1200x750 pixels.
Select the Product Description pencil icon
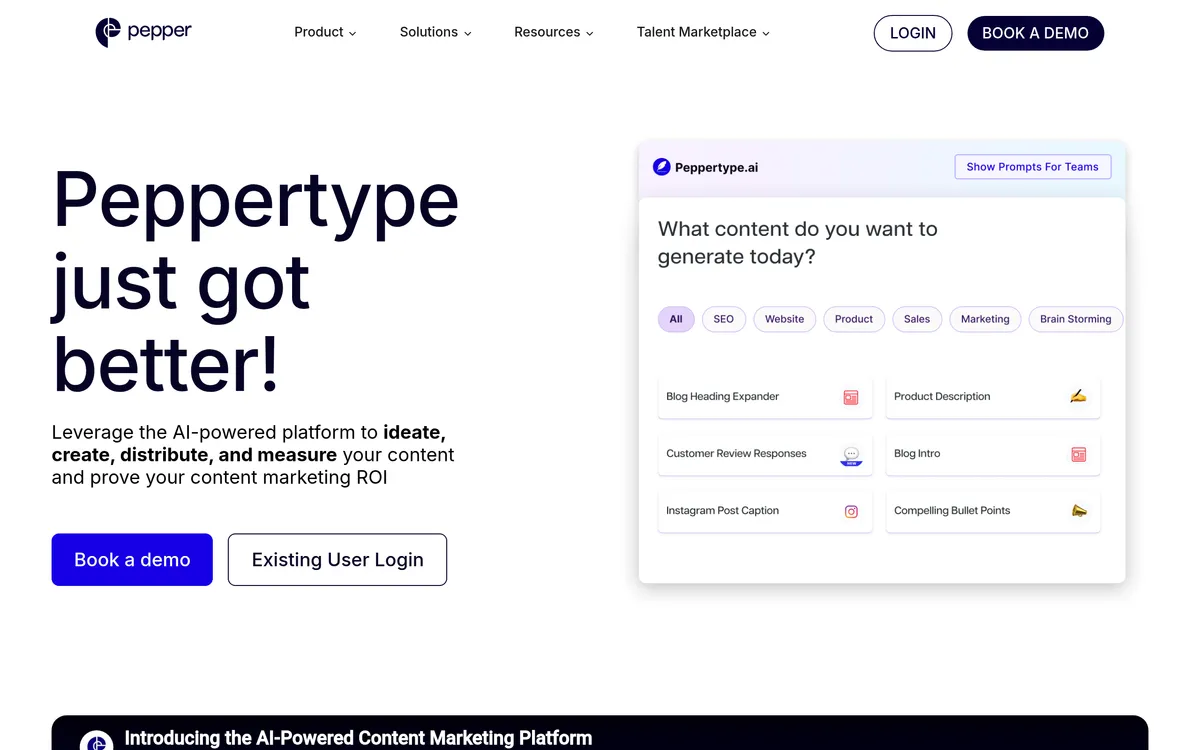1078,395
